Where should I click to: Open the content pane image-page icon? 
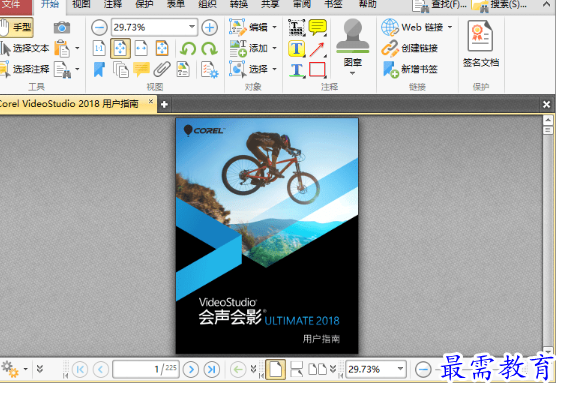183,70
